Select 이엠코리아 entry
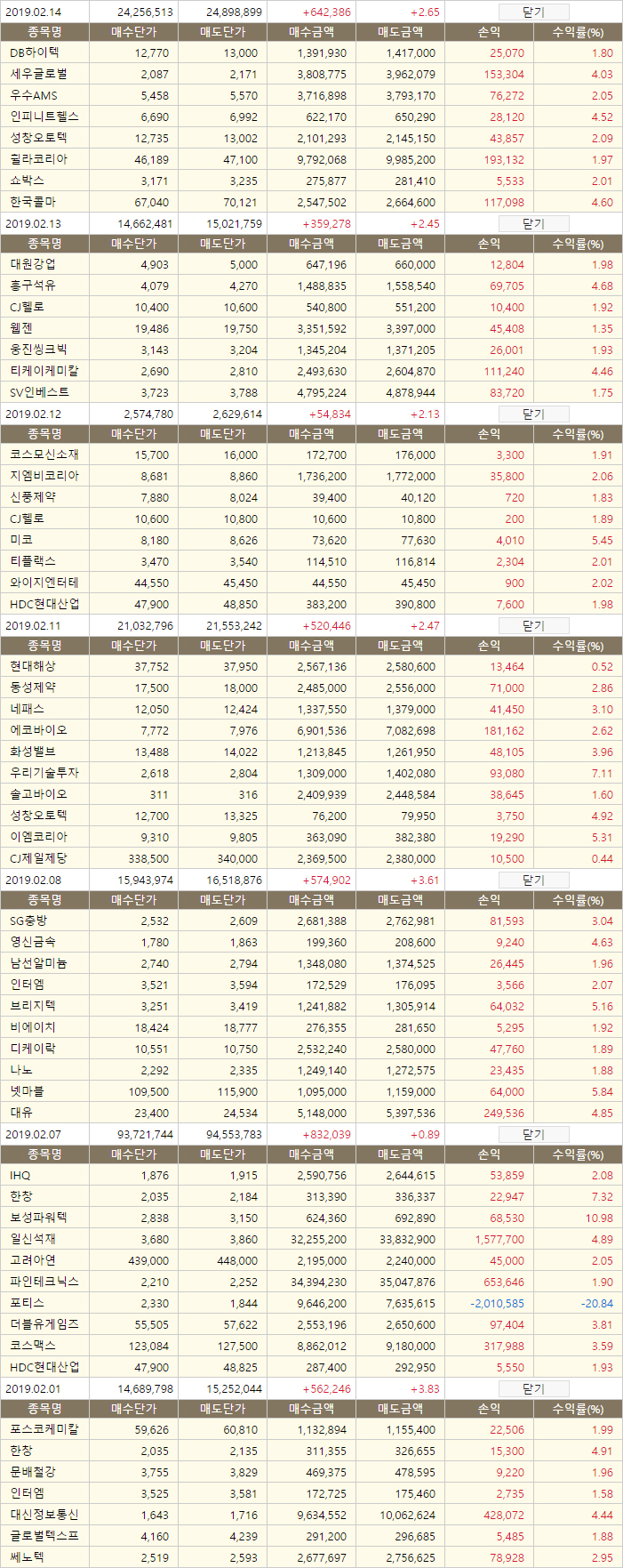 38,838
